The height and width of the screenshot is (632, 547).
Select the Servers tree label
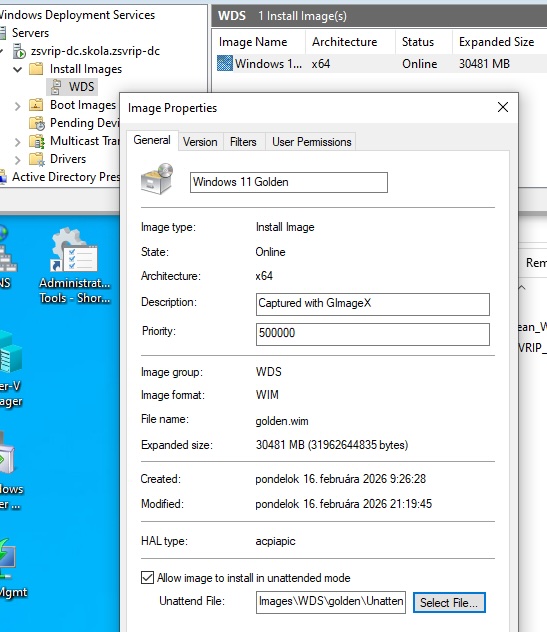30,33
